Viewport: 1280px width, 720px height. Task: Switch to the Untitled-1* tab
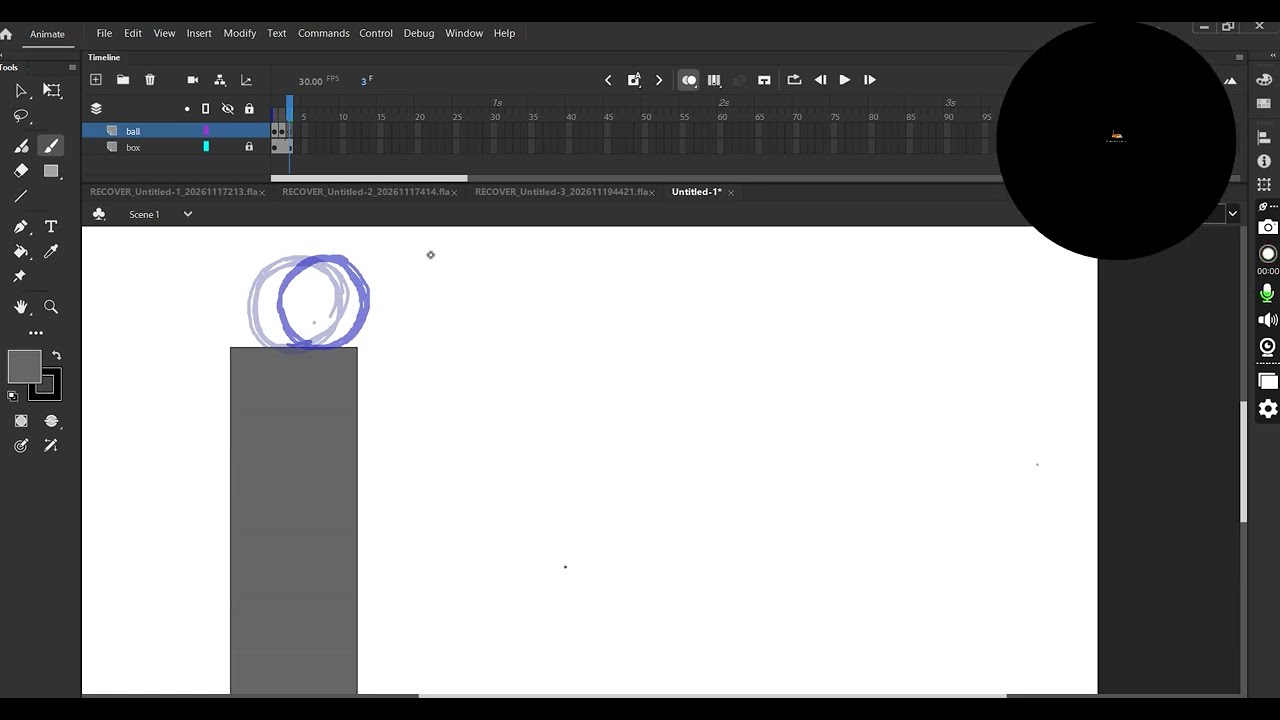coord(696,192)
